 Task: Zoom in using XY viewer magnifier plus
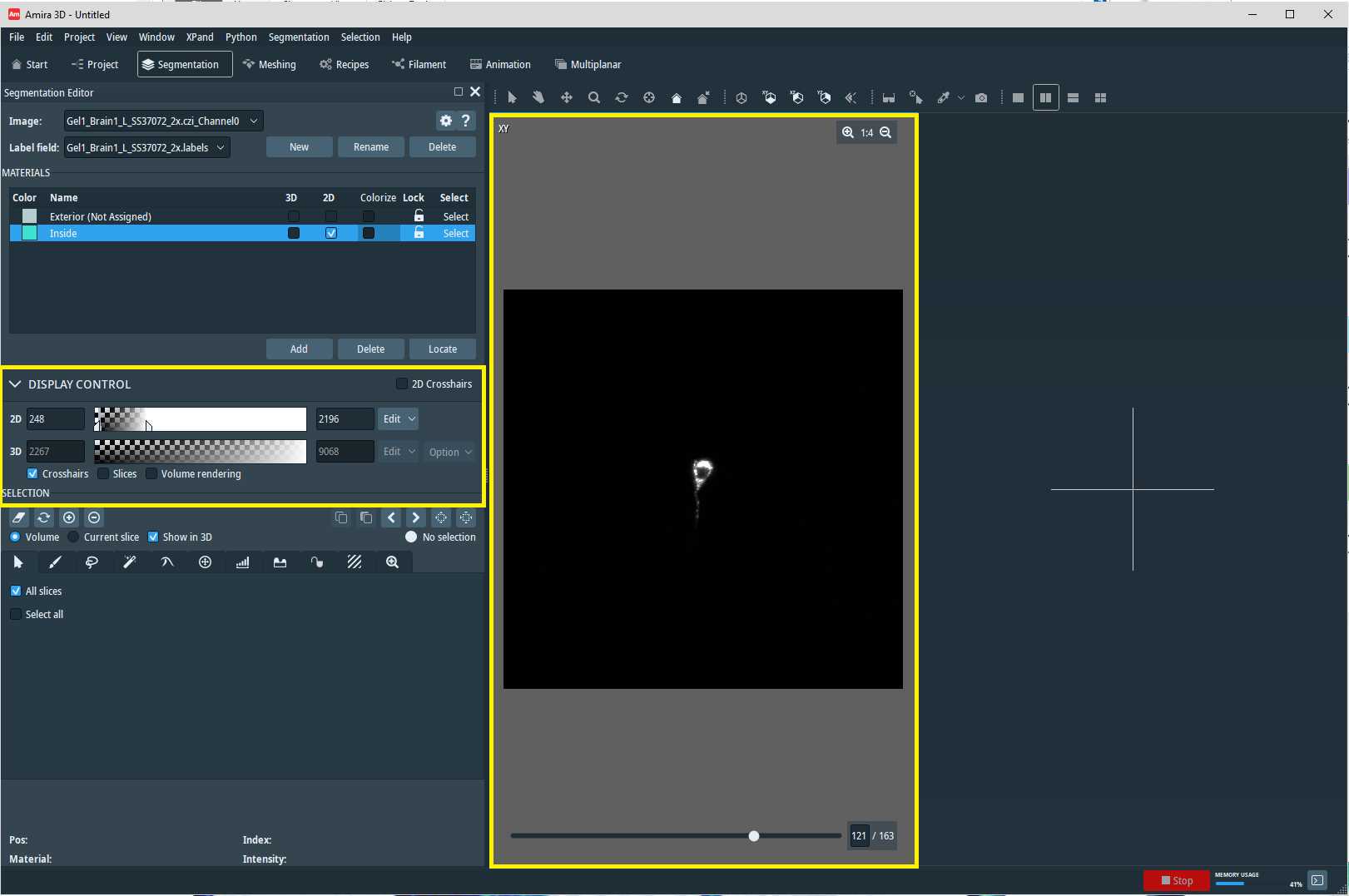[x=847, y=132]
